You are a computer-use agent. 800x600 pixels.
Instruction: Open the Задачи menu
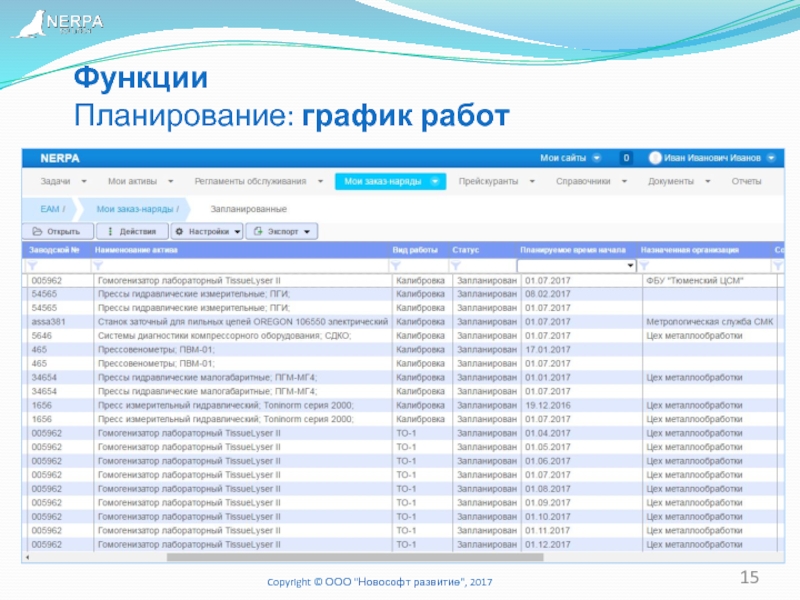(x=63, y=182)
